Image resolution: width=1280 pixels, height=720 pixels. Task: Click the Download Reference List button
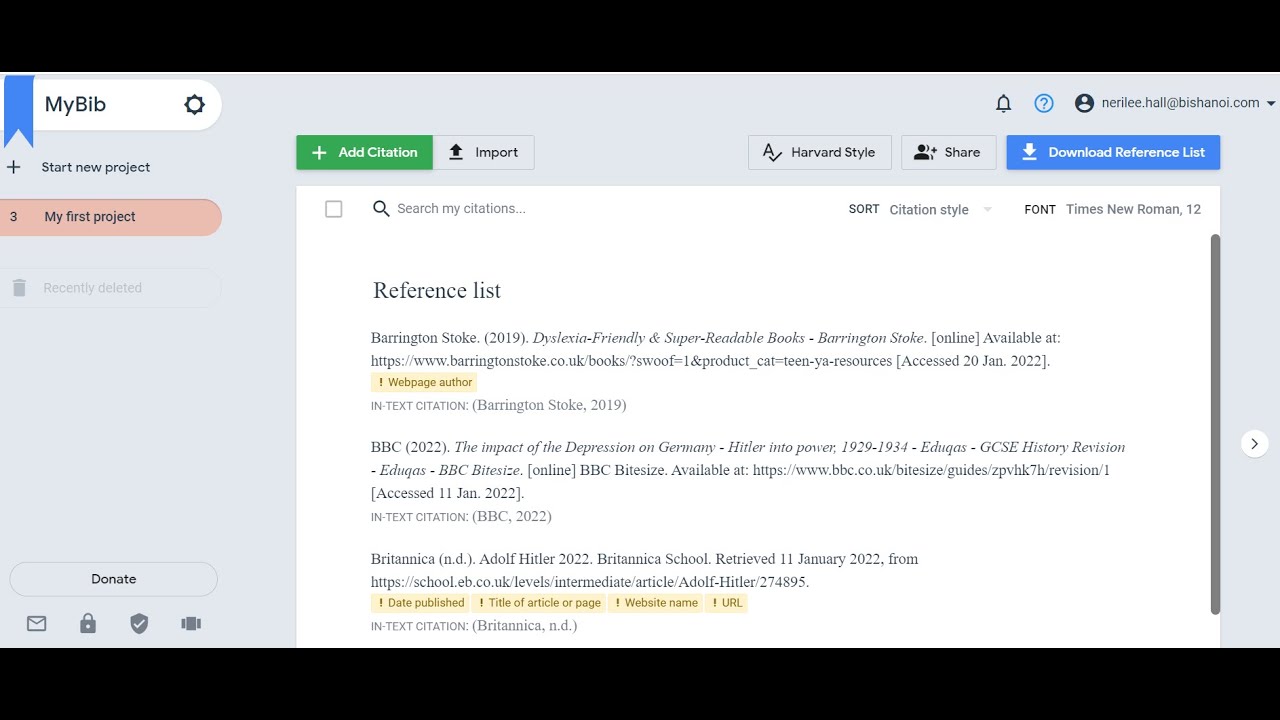click(1113, 152)
